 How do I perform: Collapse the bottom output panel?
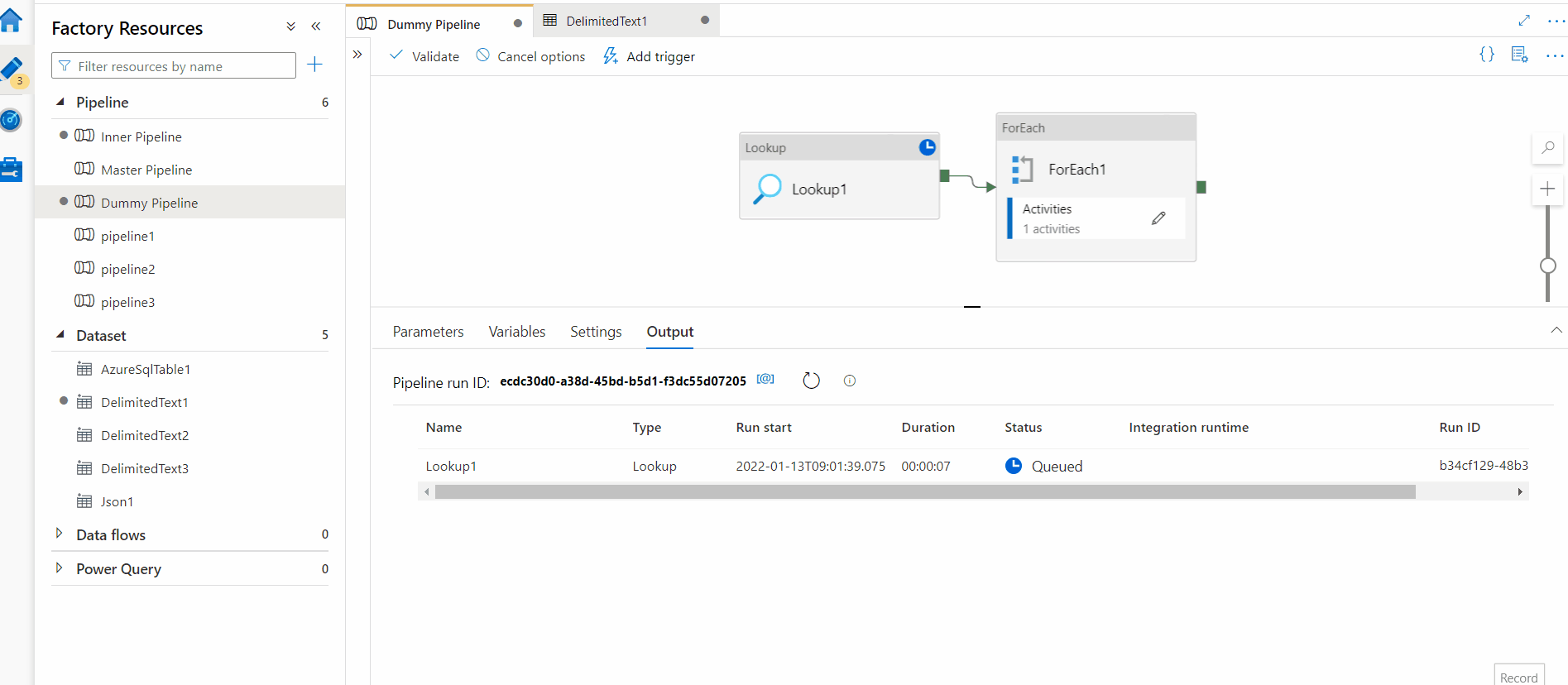tap(1556, 330)
